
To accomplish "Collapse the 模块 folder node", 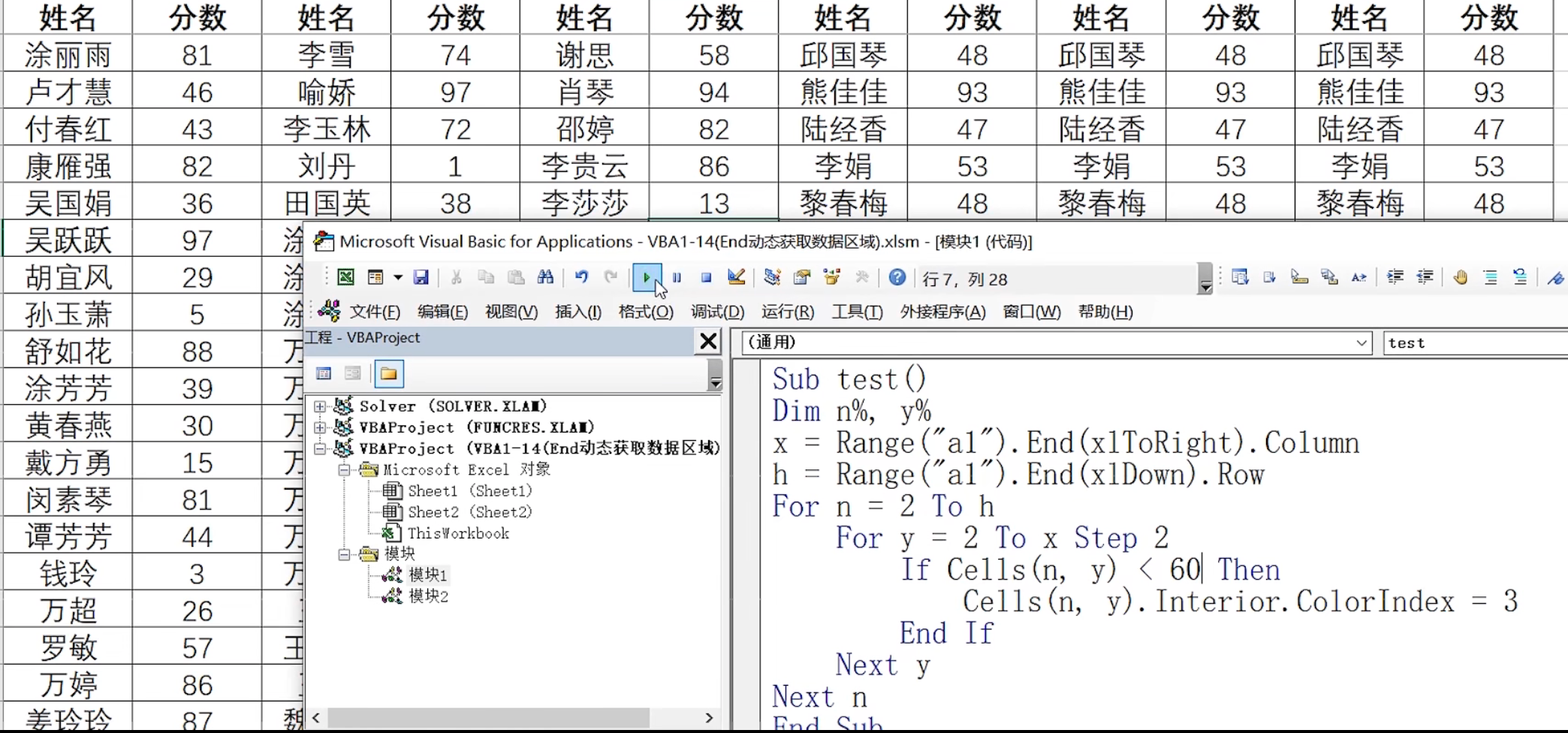I will (x=345, y=554).
